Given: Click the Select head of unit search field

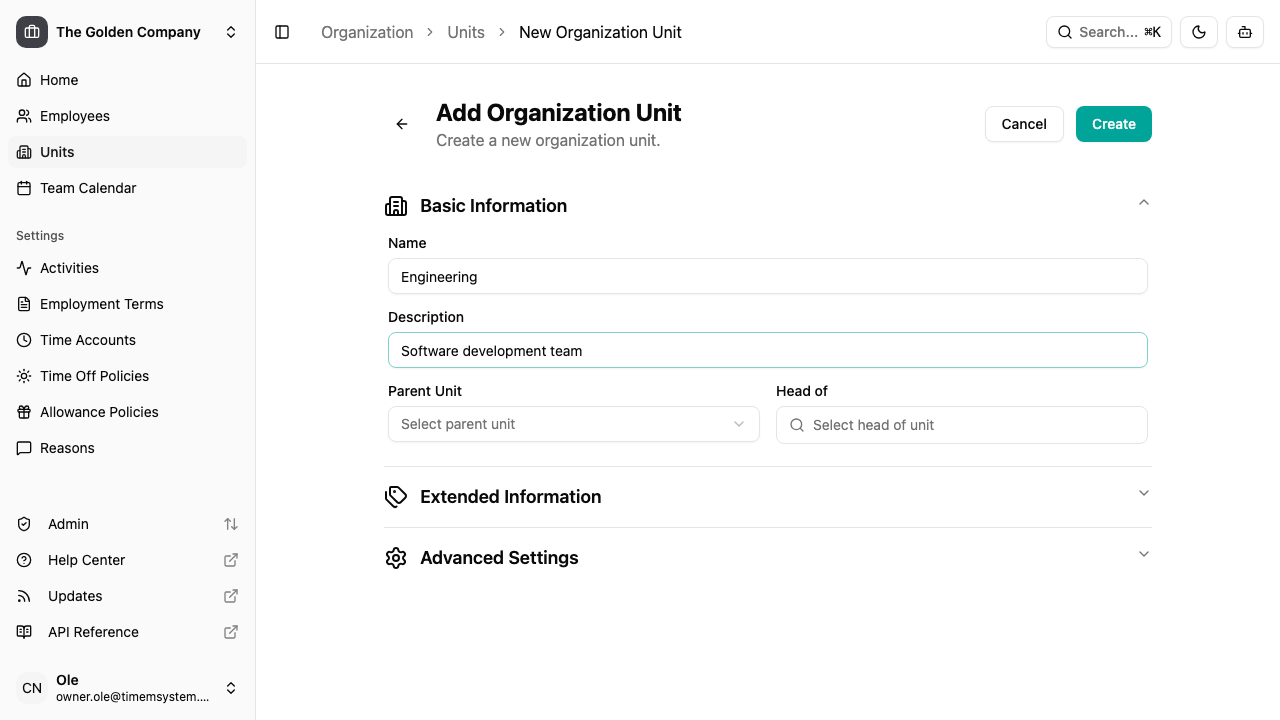Looking at the screenshot, I should pyautogui.click(x=961, y=425).
